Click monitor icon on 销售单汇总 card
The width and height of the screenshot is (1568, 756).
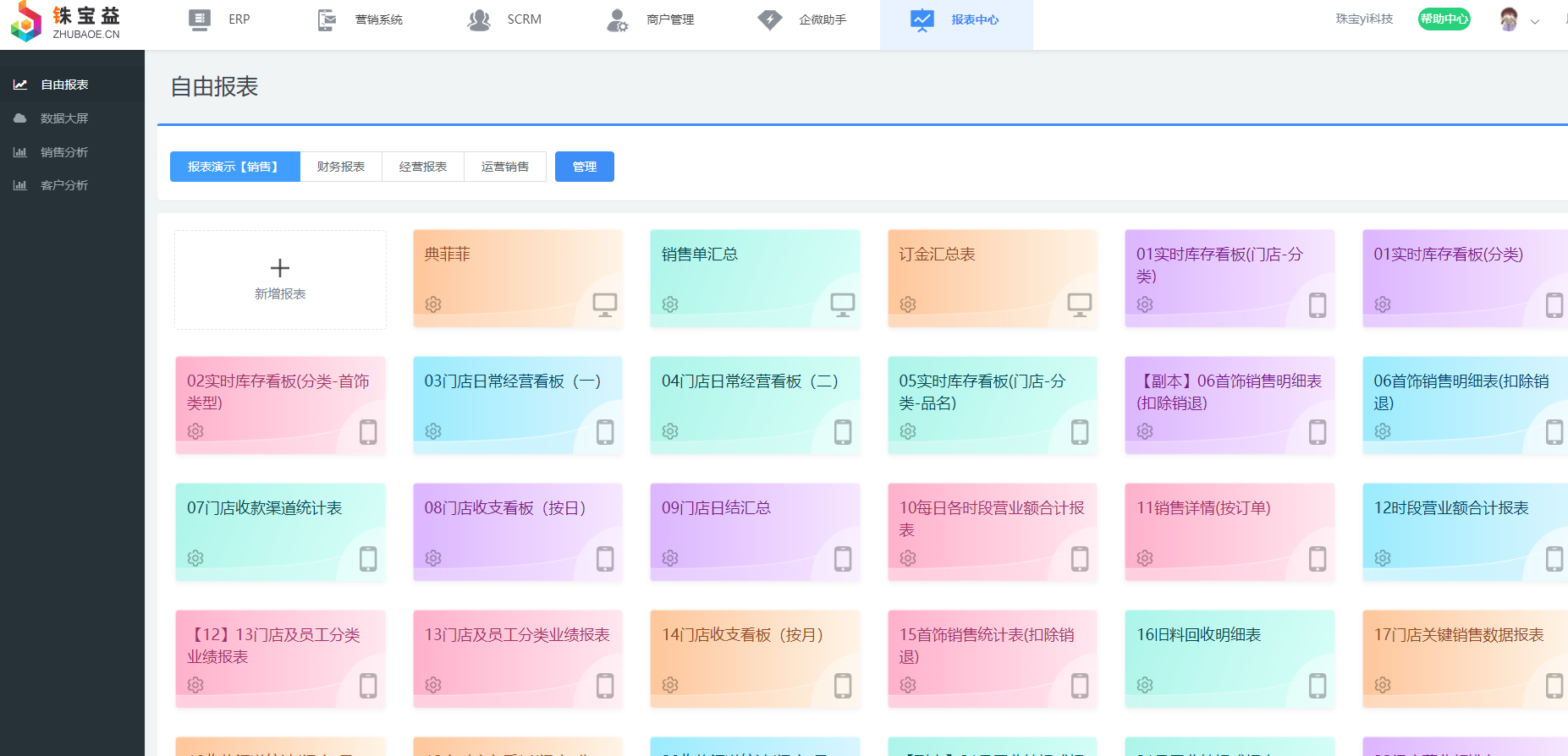tap(843, 304)
